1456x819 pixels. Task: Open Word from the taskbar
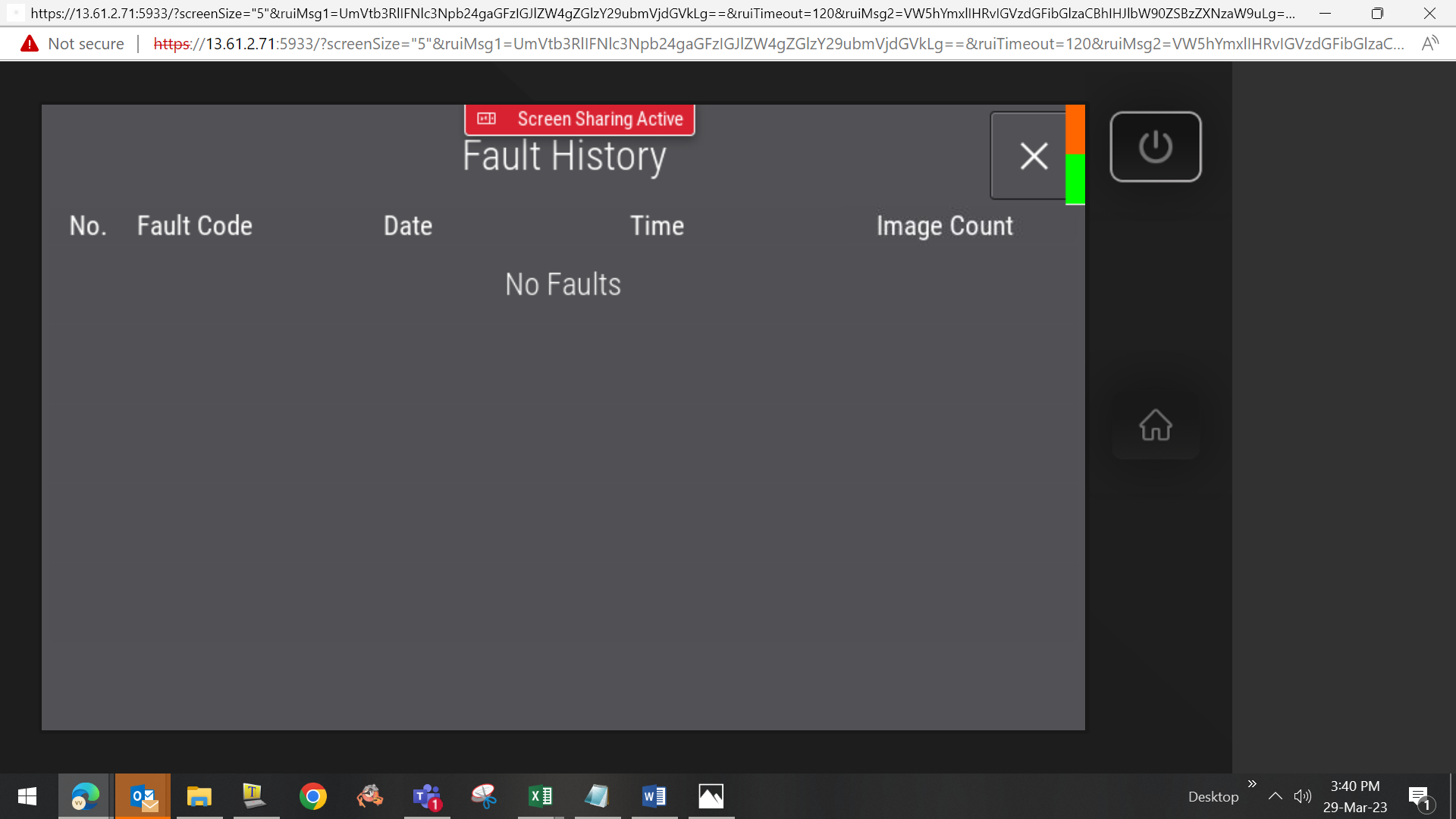654,796
